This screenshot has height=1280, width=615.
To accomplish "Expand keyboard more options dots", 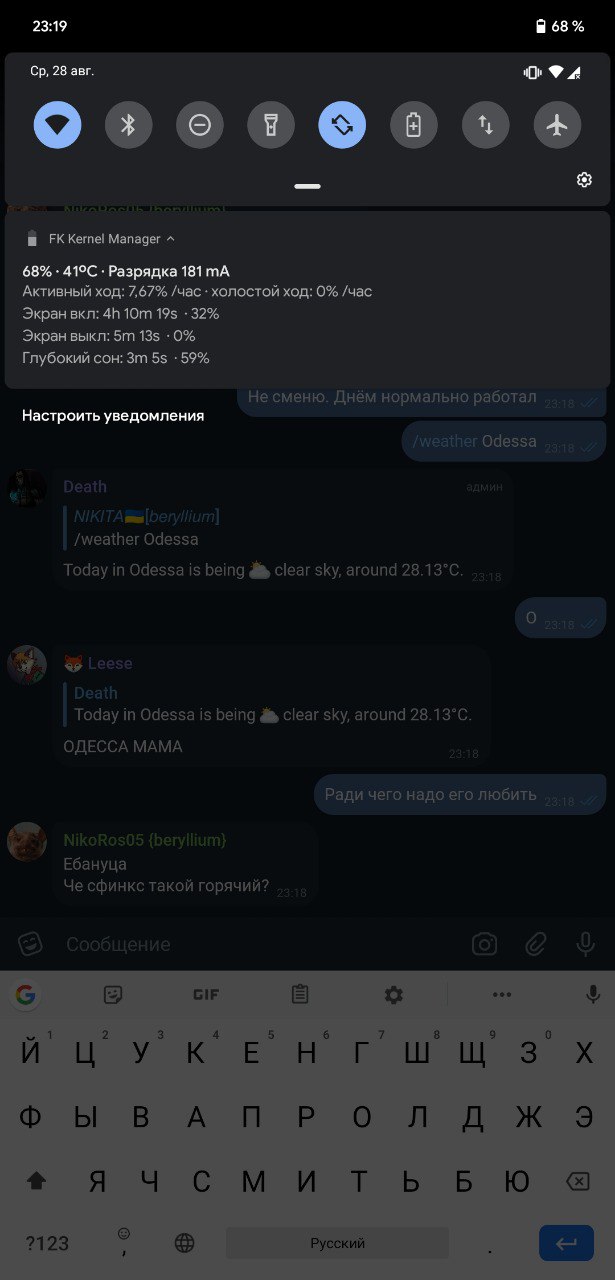I will (502, 994).
